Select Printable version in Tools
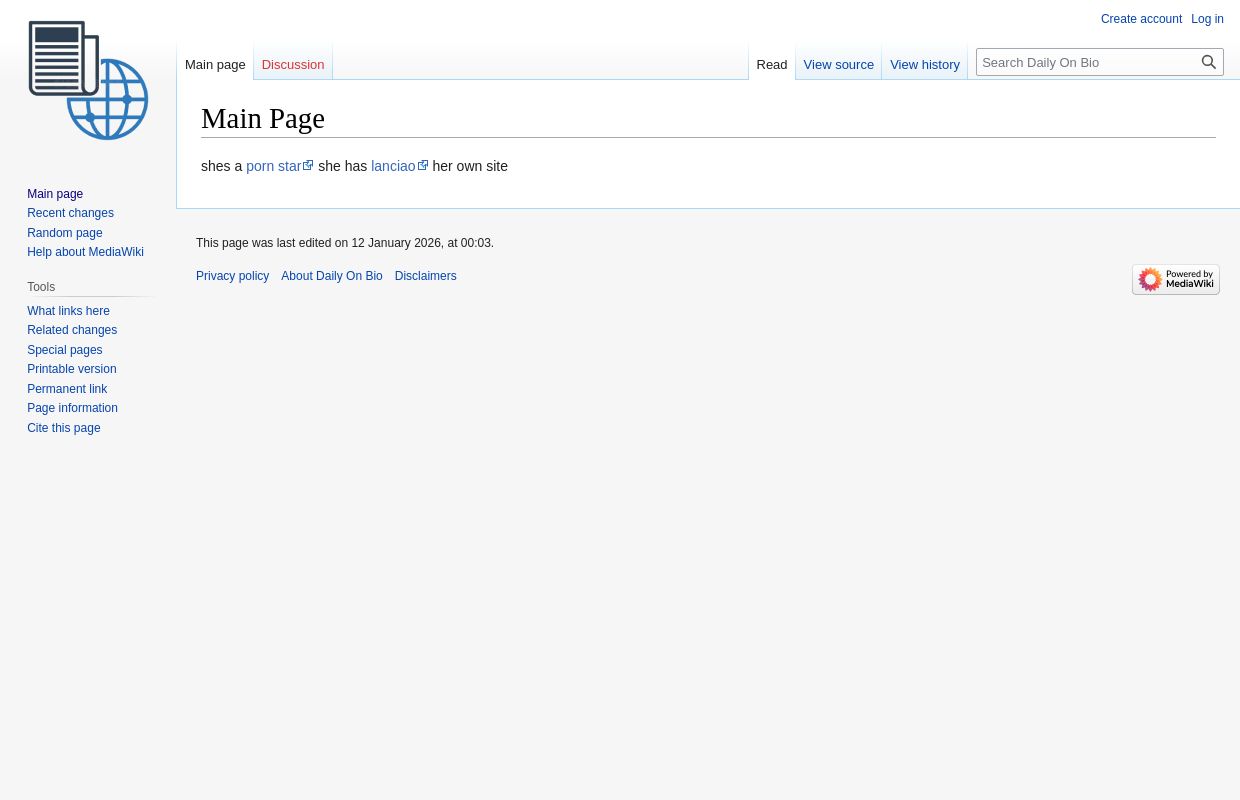The height and width of the screenshot is (800, 1240). 71,369
